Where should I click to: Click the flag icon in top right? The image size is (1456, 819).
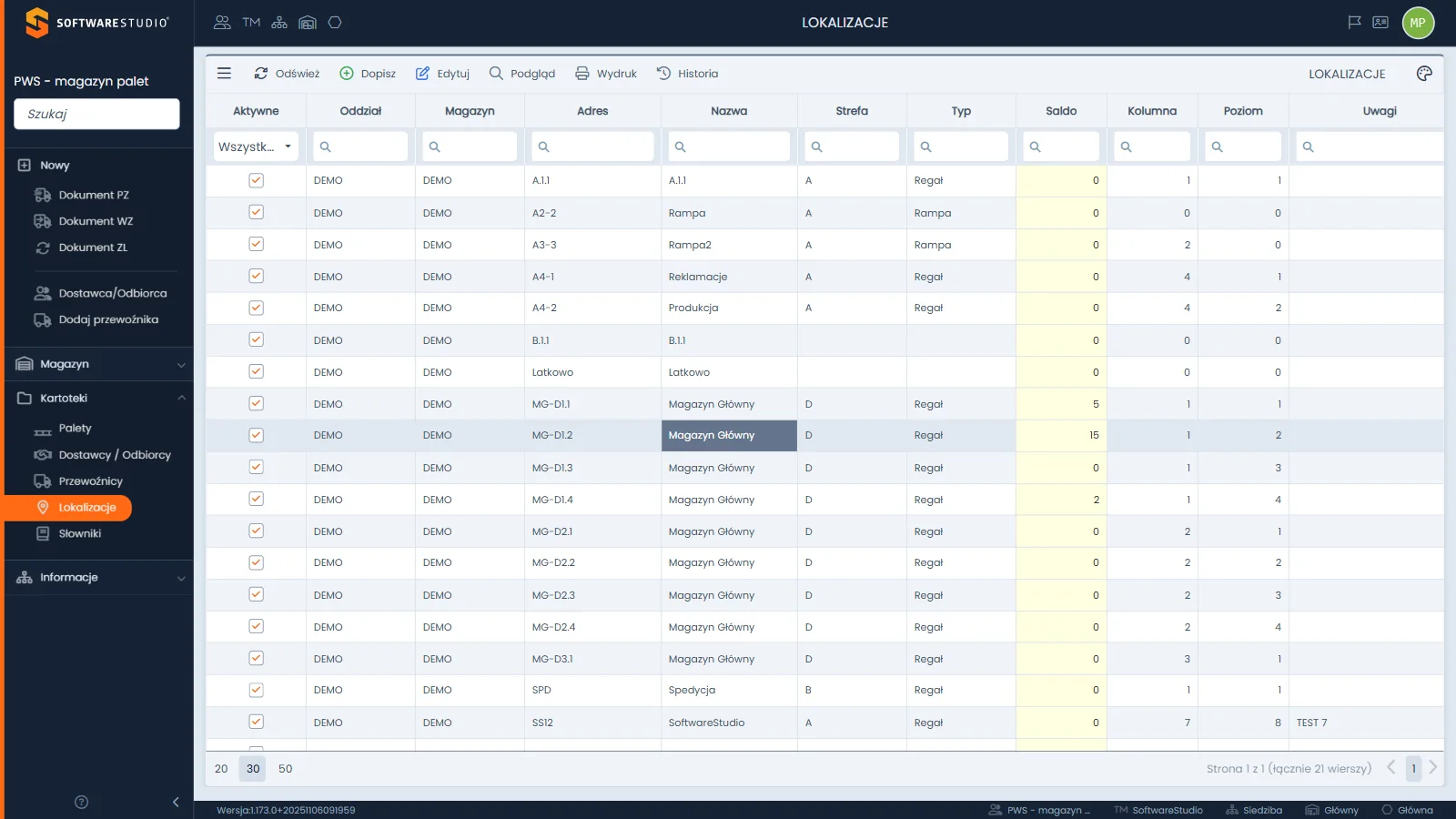1354,23
